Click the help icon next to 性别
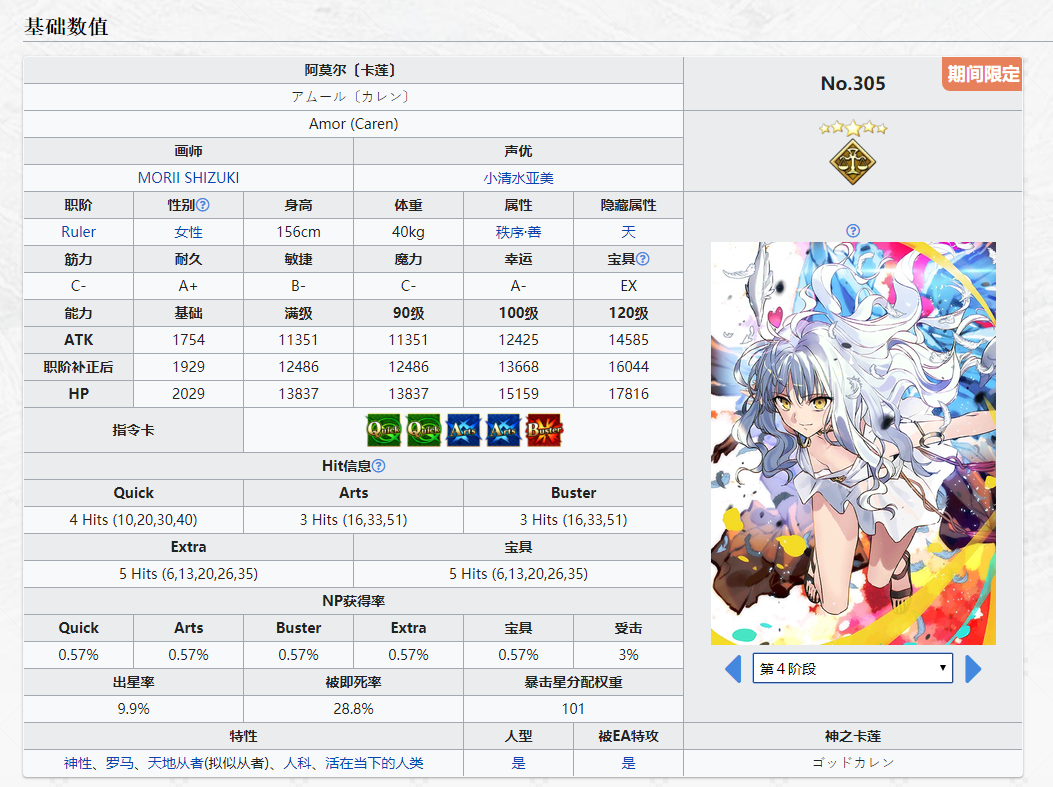 click(203, 205)
